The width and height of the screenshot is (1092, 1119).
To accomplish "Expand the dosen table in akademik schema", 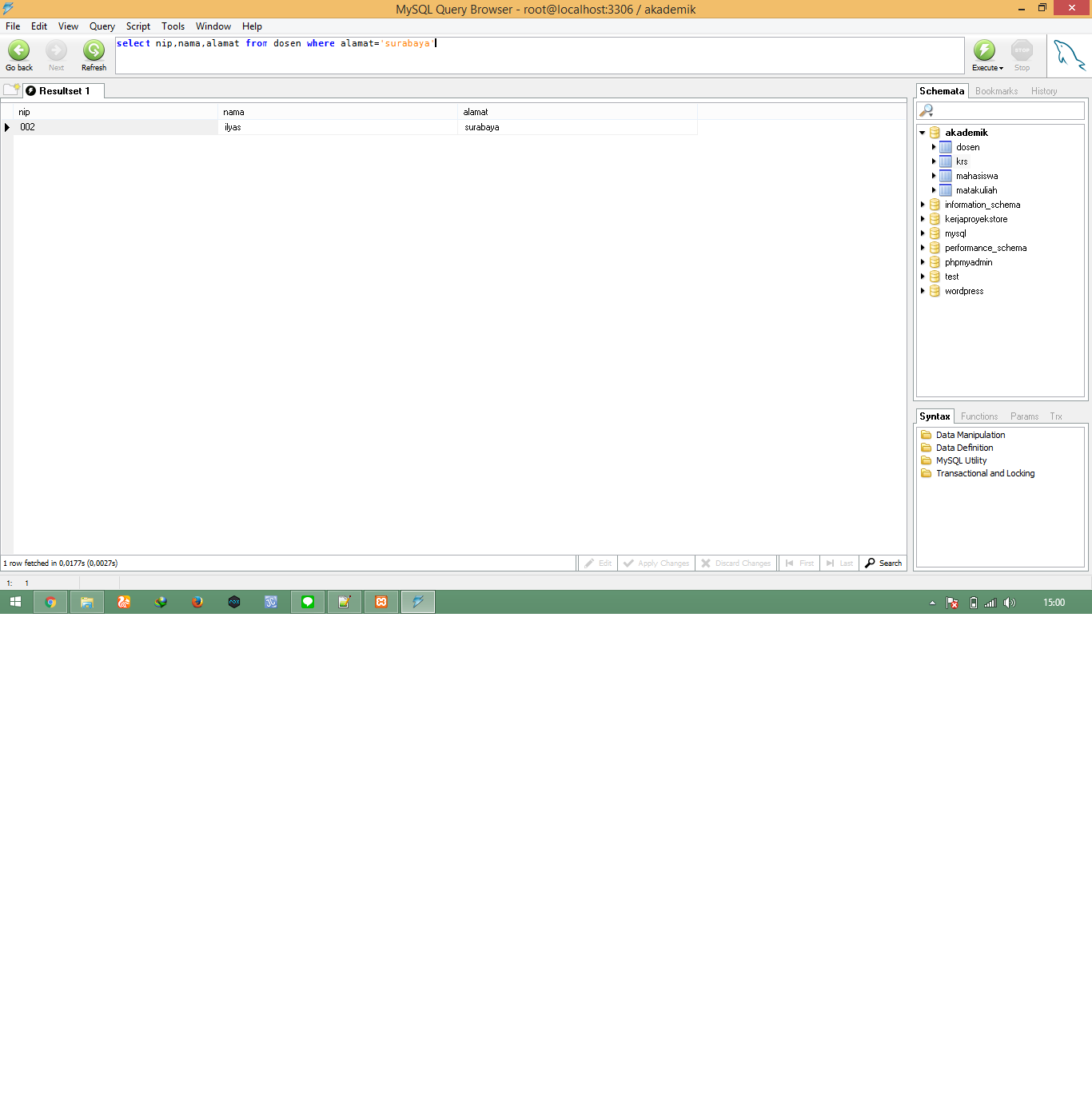I will (x=934, y=147).
